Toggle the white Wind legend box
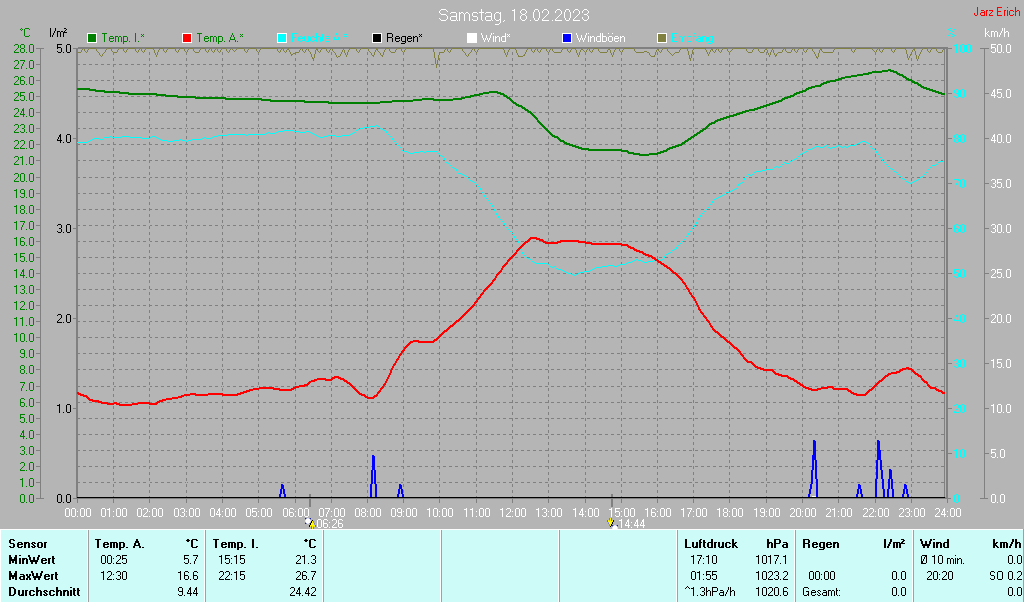1024x602 pixels. click(472, 38)
